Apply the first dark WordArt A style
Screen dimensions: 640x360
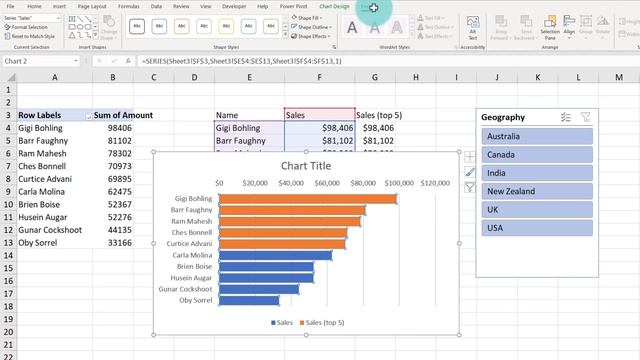(x=352, y=28)
